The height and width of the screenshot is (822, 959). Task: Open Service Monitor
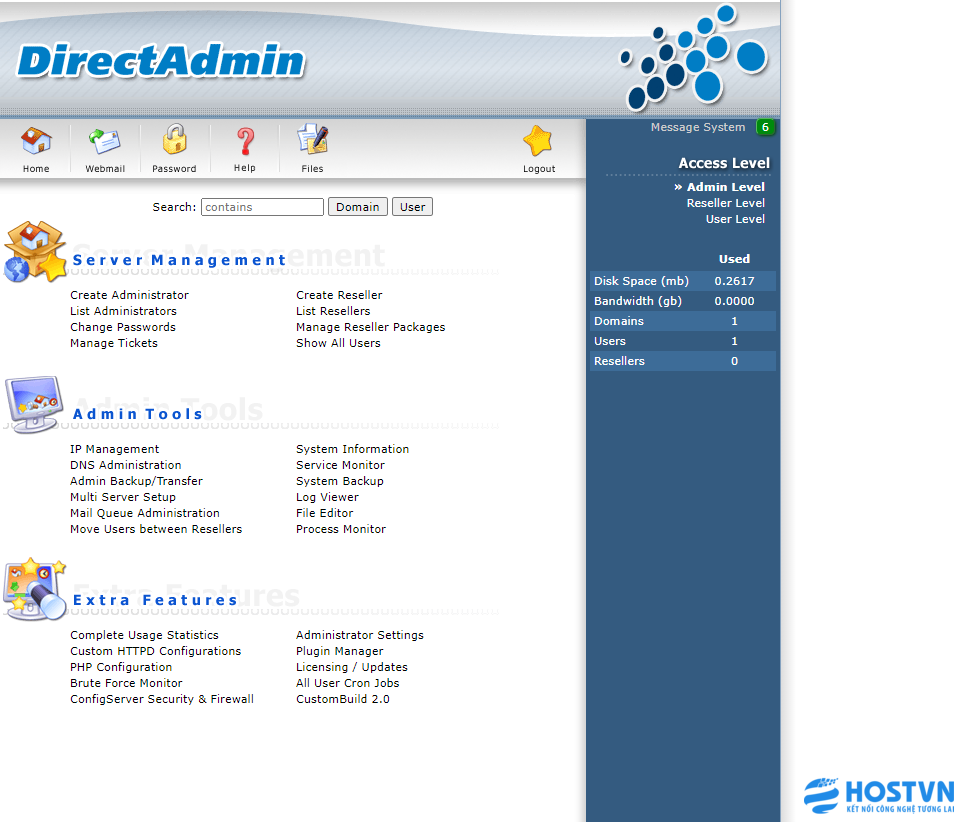341,465
